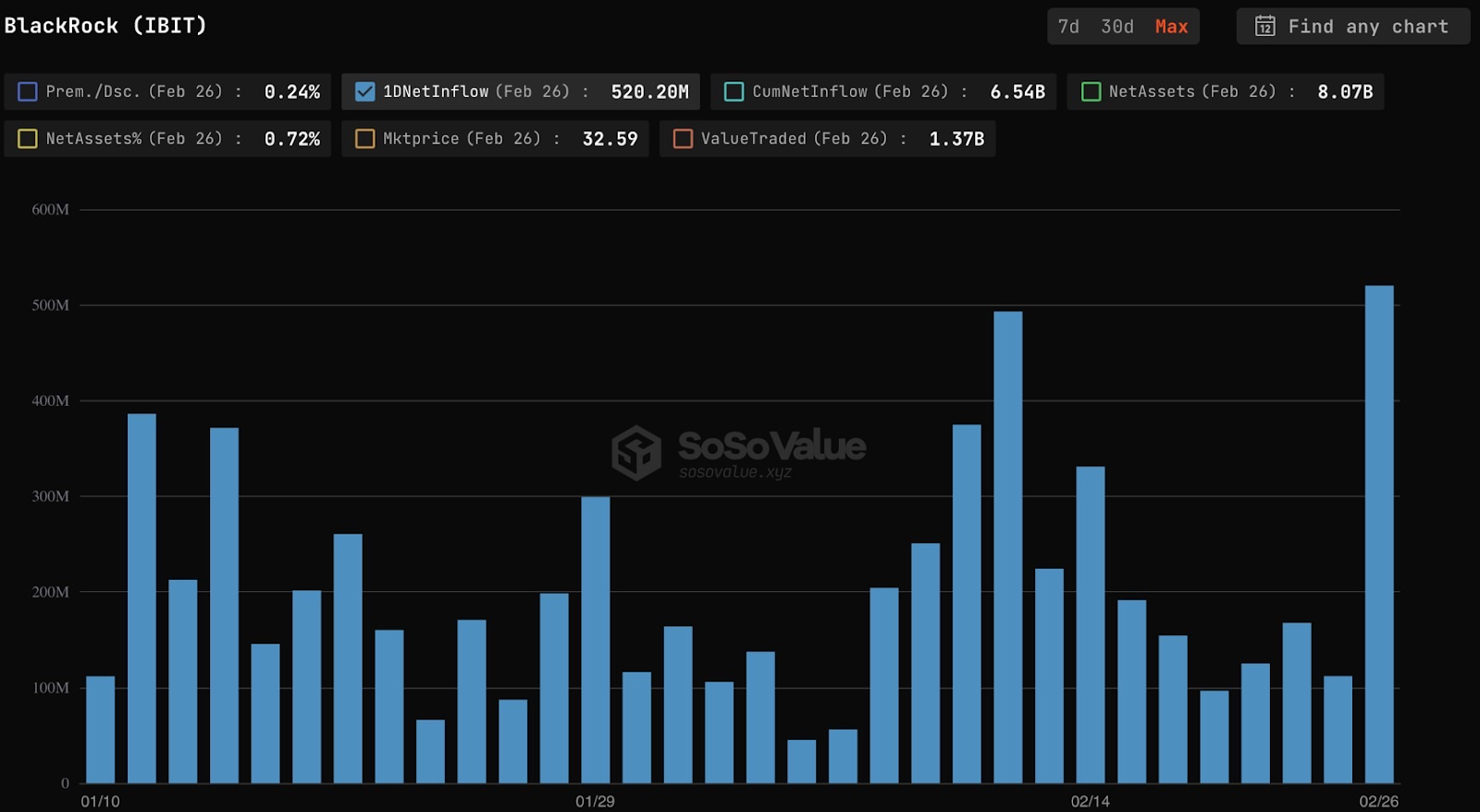Toggle the NetAssets% series checkbox

[x=28, y=139]
